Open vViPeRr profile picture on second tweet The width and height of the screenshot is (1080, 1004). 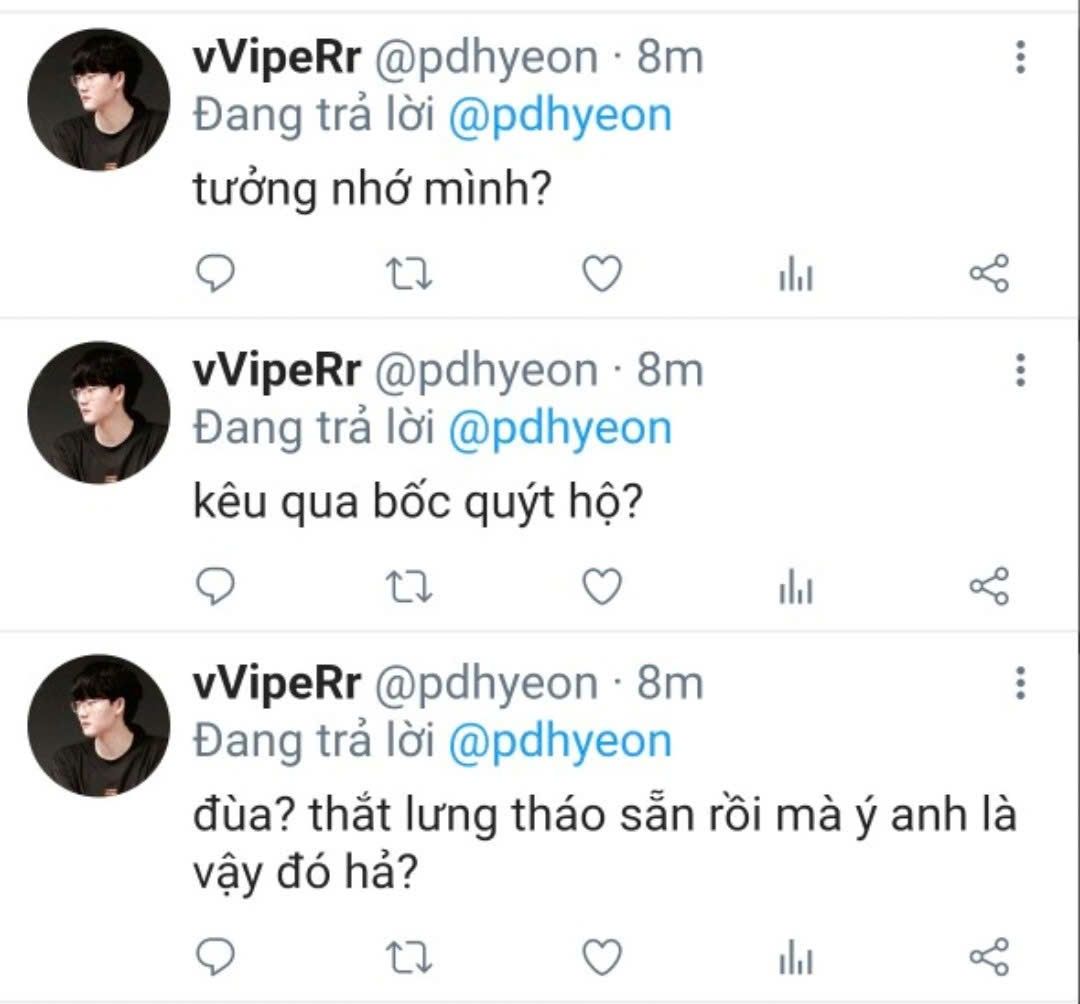pos(98,412)
